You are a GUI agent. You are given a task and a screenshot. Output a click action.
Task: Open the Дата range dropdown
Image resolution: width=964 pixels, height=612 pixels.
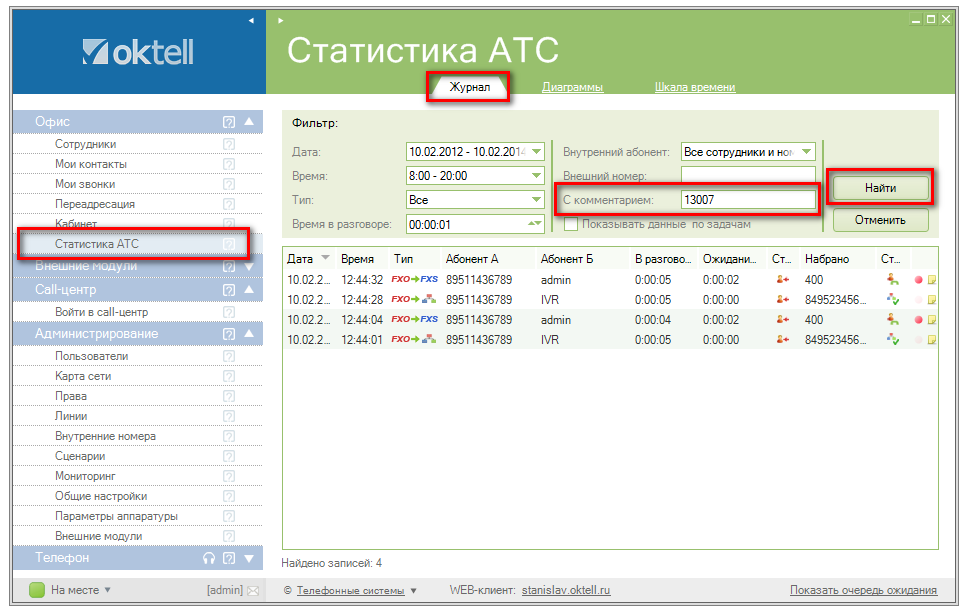[x=537, y=152]
